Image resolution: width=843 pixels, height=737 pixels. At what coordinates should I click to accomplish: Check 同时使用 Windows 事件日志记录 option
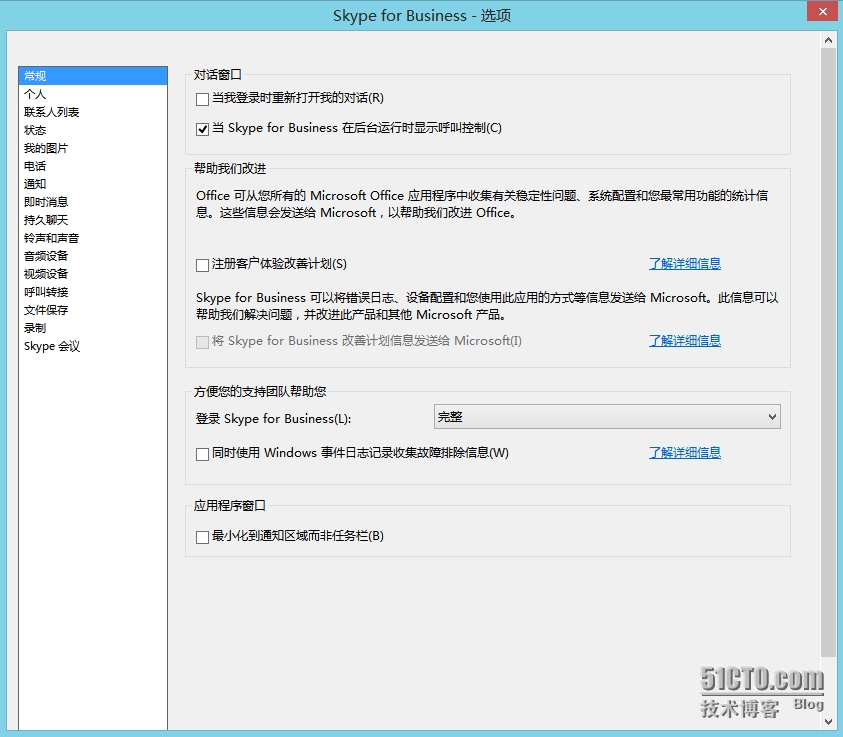click(203, 454)
